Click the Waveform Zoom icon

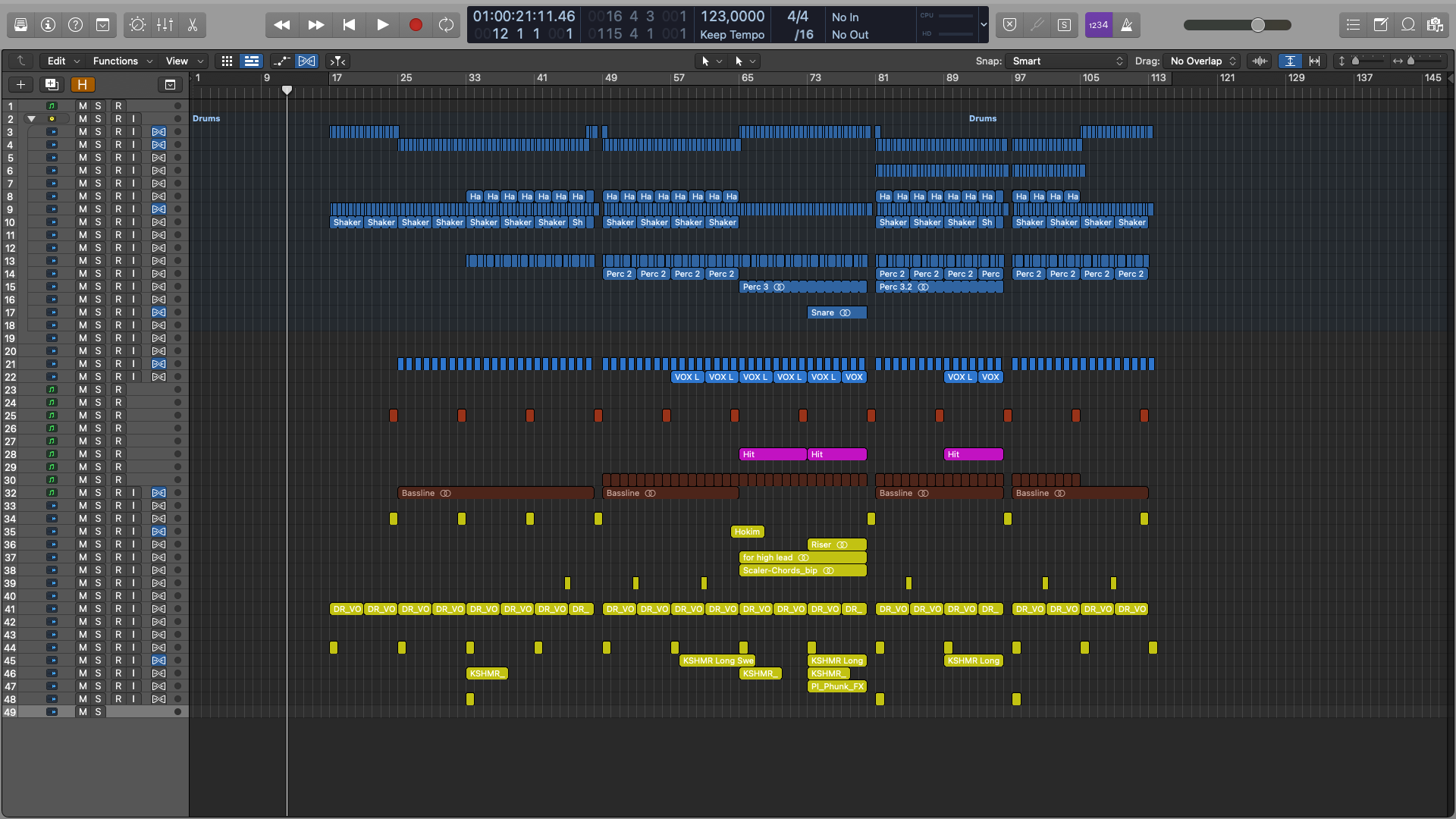point(1260,61)
